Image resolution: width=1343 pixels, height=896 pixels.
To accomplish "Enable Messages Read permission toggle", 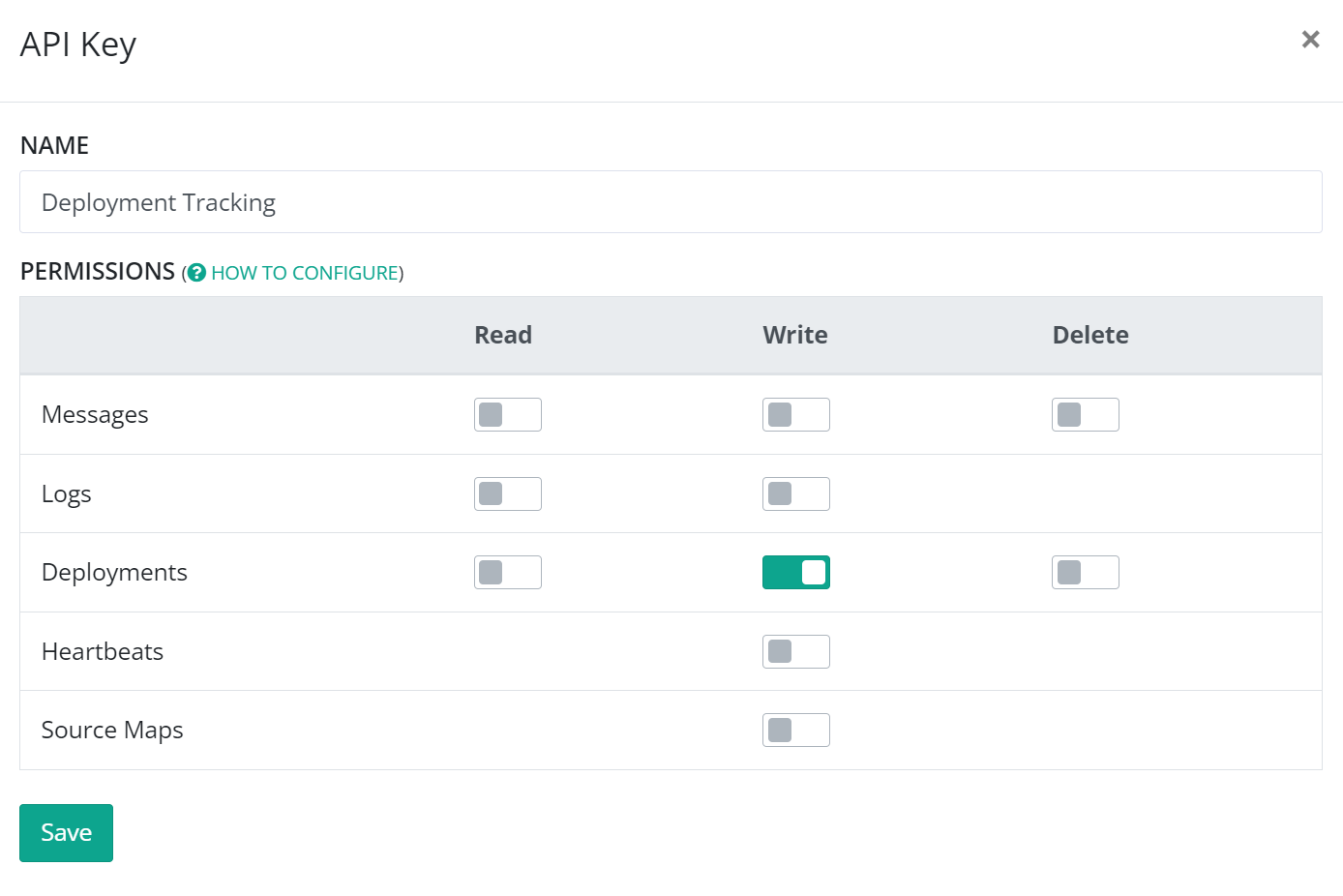I will [x=508, y=415].
